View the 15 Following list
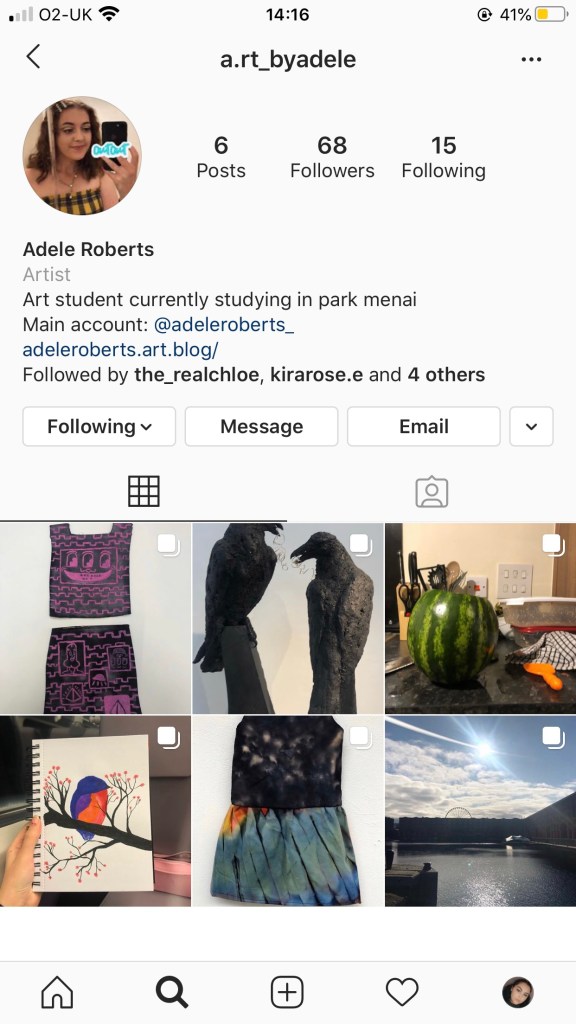Viewport: 576px width, 1024px height. 443,157
